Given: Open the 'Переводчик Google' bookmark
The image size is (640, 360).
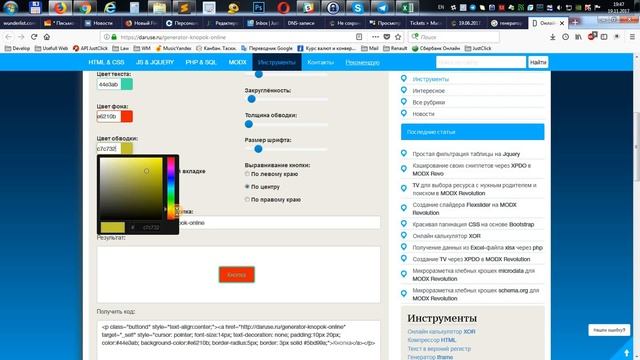Looking at the screenshot, I should pos(267,48).
